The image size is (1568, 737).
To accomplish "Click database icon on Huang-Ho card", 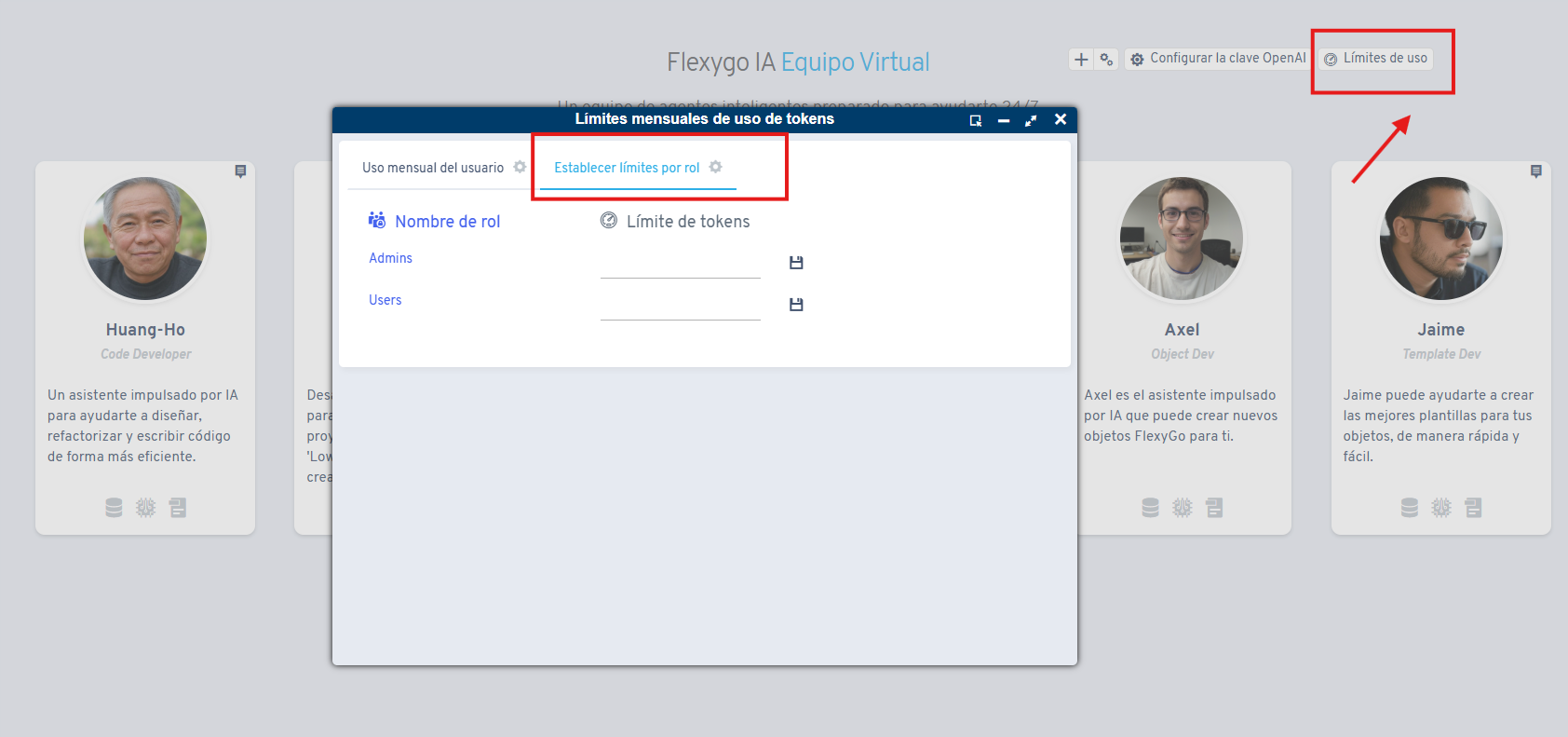I will tap(114, 508).
